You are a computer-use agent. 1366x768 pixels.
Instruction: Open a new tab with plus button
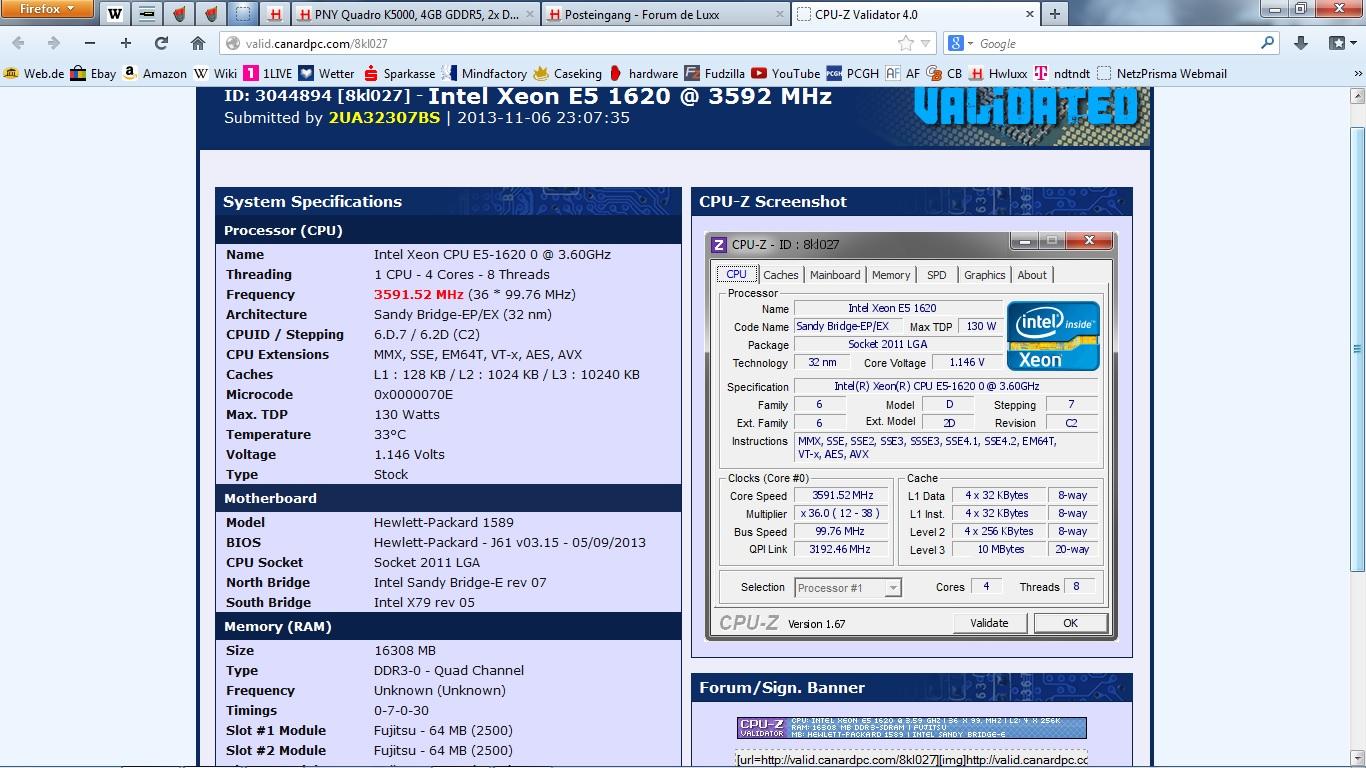pyautogui.click(x=1054, y=14)
